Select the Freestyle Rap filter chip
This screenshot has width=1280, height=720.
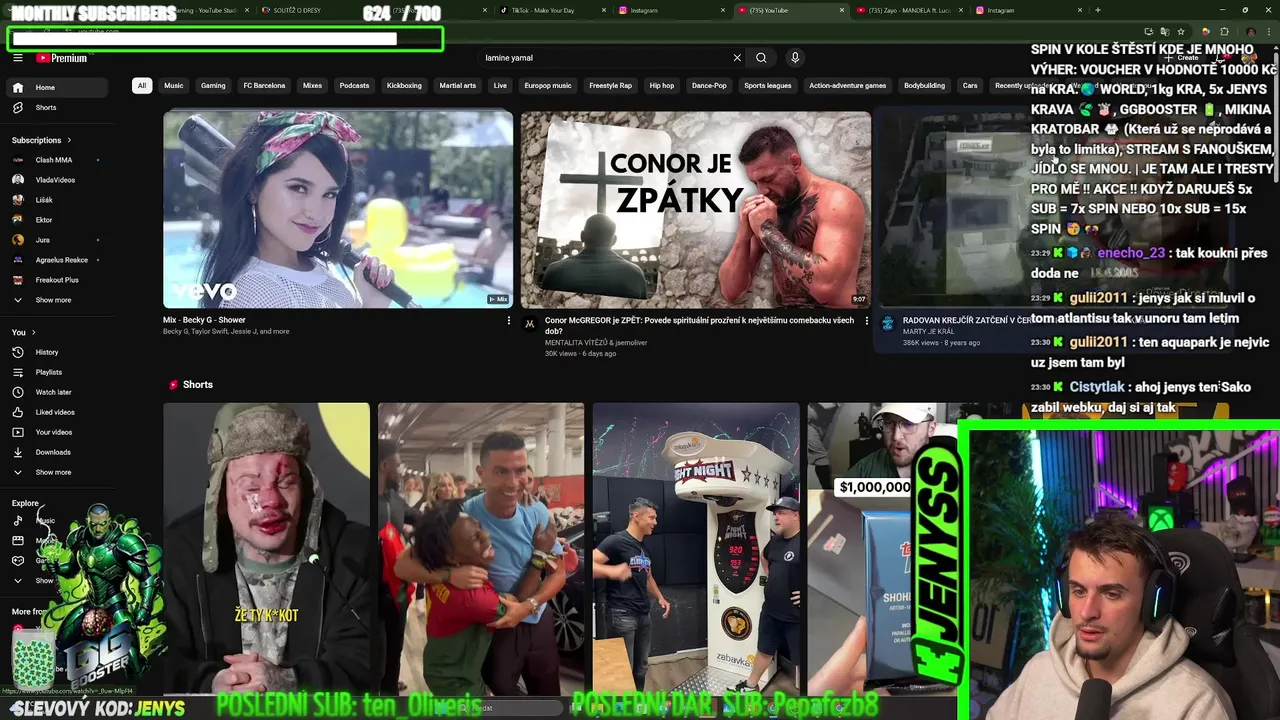pos(611,86)
